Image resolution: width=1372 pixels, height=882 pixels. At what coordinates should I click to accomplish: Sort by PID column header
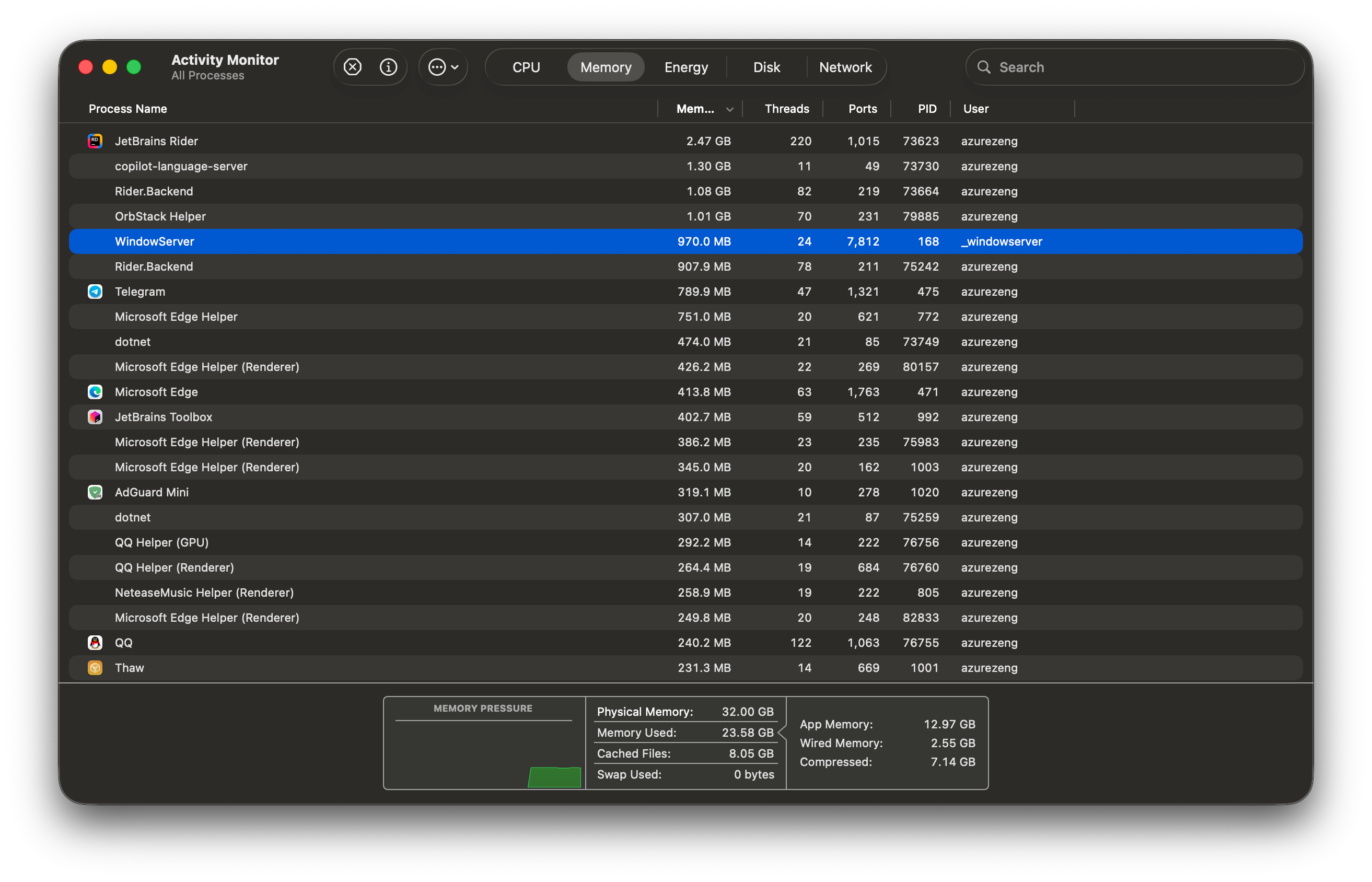click(x=927, y=109)
